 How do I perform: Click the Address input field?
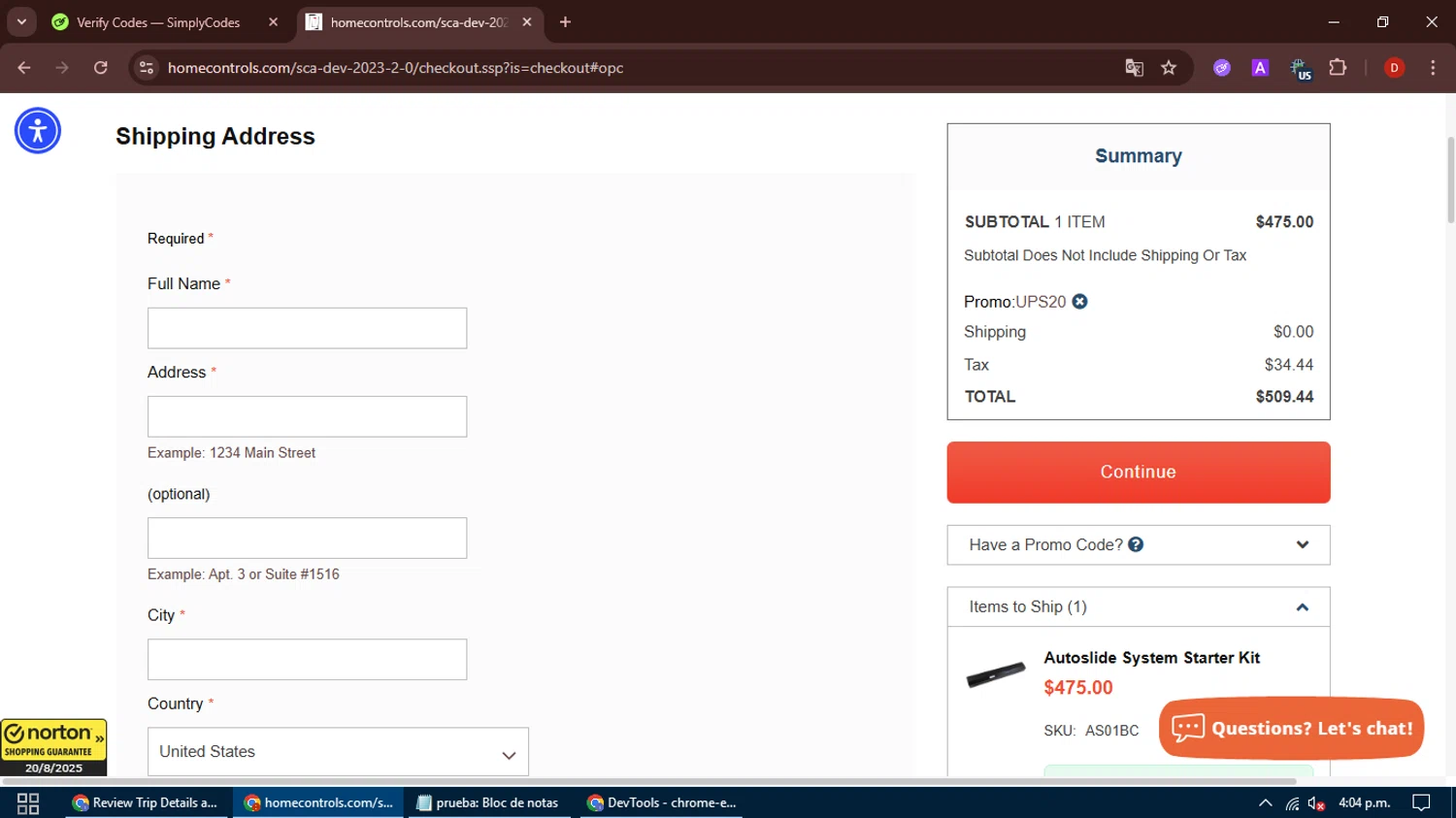[307, 416]
